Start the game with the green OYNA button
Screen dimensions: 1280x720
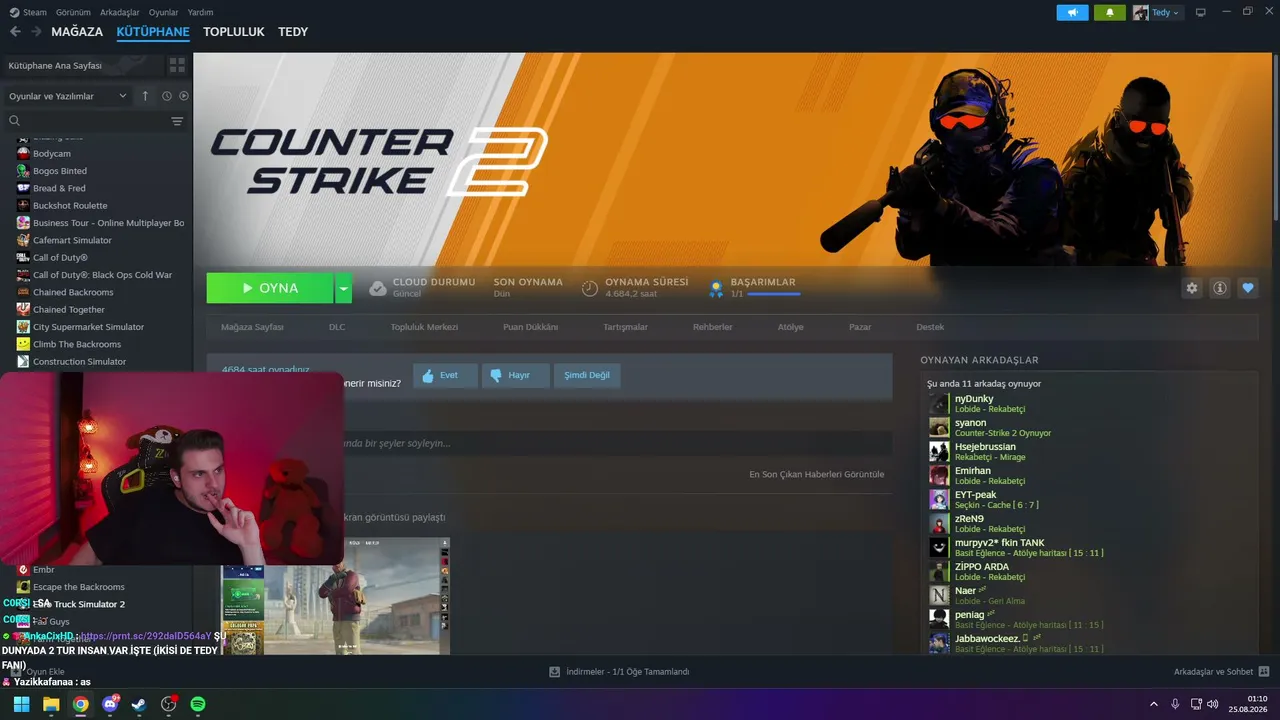(x=270, y=288)
